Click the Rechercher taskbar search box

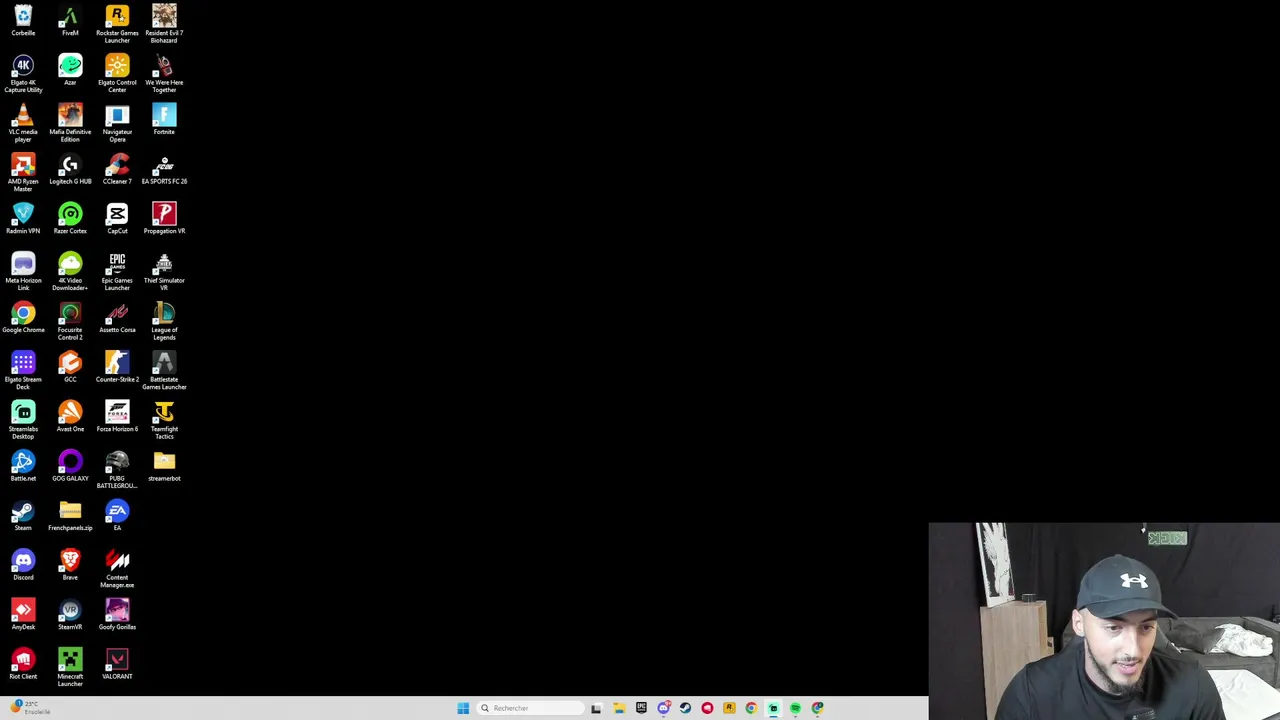(x=528, y=708)
